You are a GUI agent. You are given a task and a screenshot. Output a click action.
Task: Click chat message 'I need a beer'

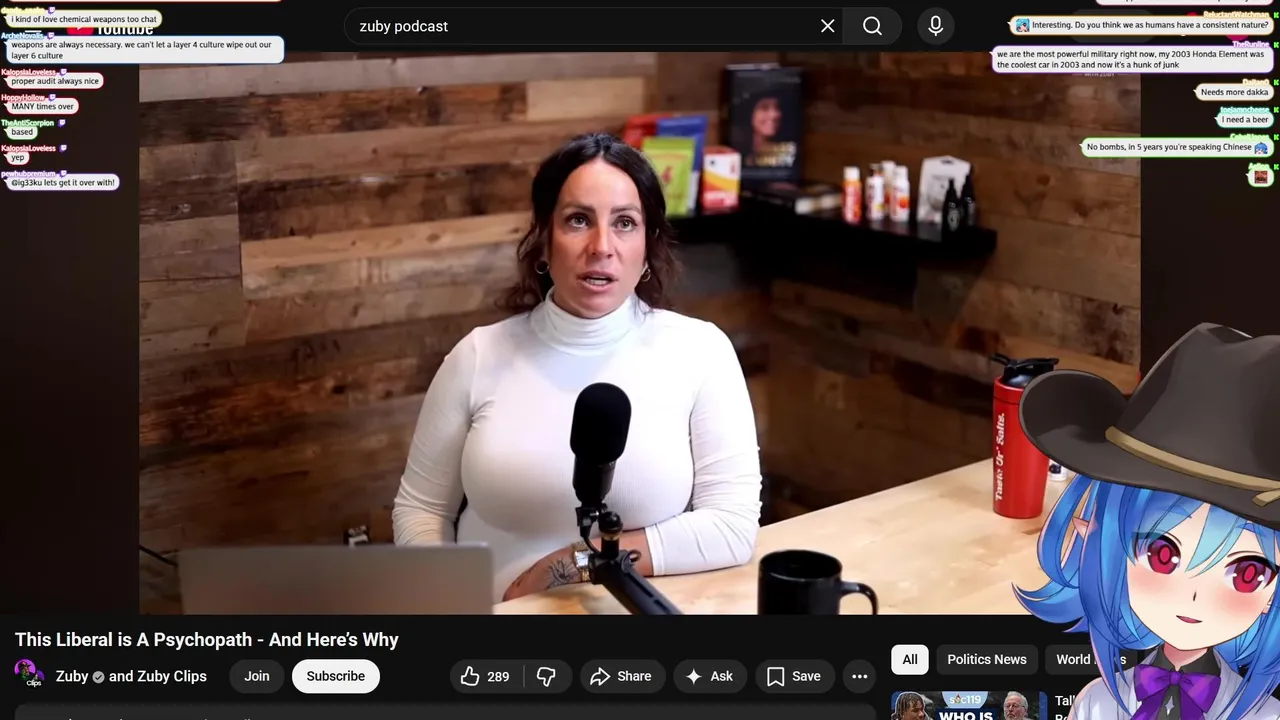pos(1245,120)
